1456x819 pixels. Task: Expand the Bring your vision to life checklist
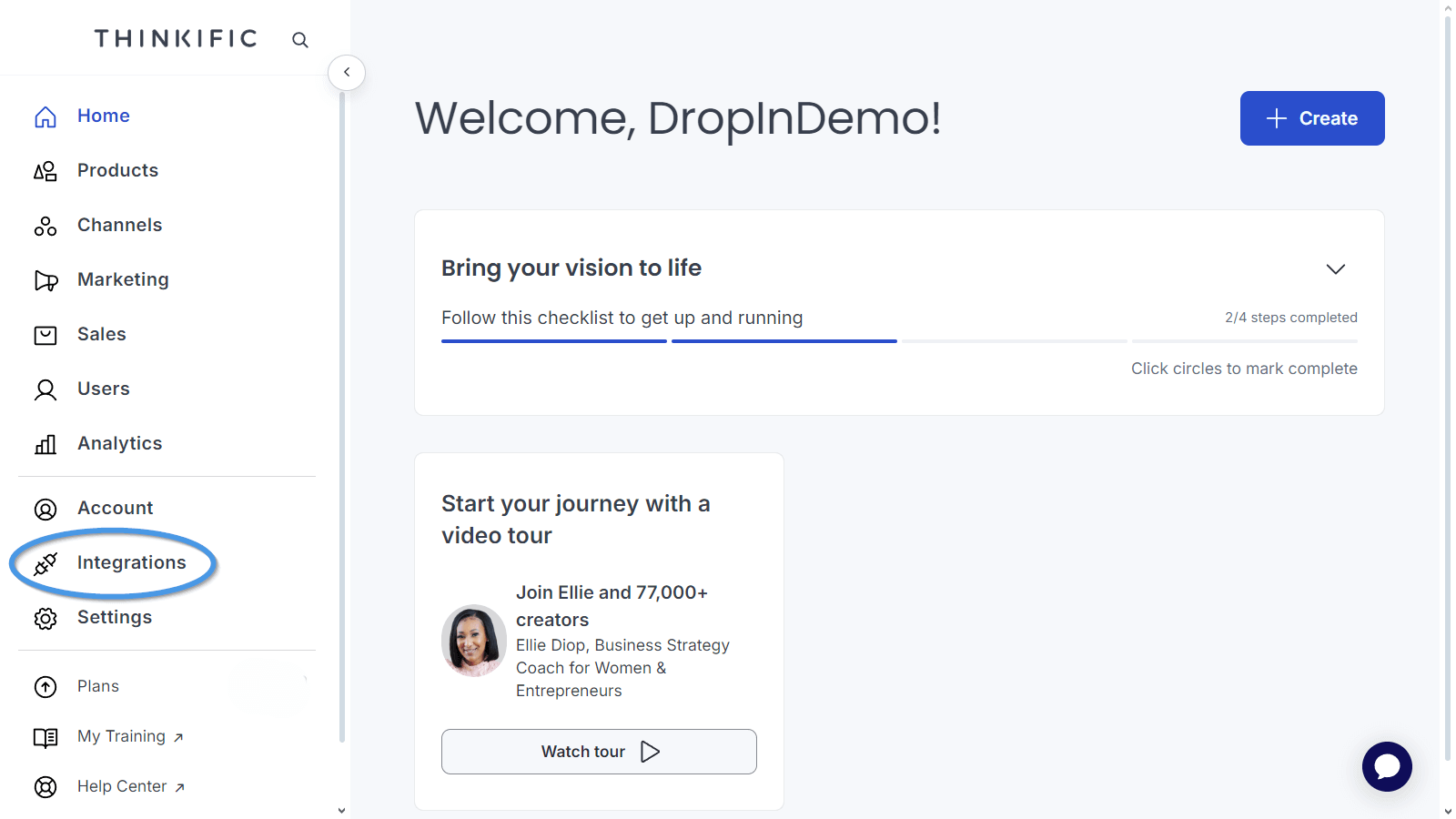click(1335, 268)
